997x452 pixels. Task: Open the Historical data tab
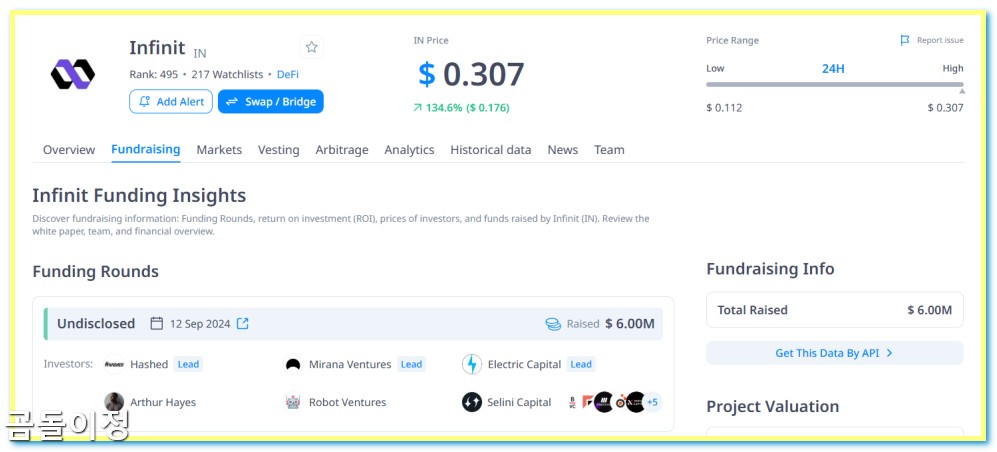click(x=491, y=150)
